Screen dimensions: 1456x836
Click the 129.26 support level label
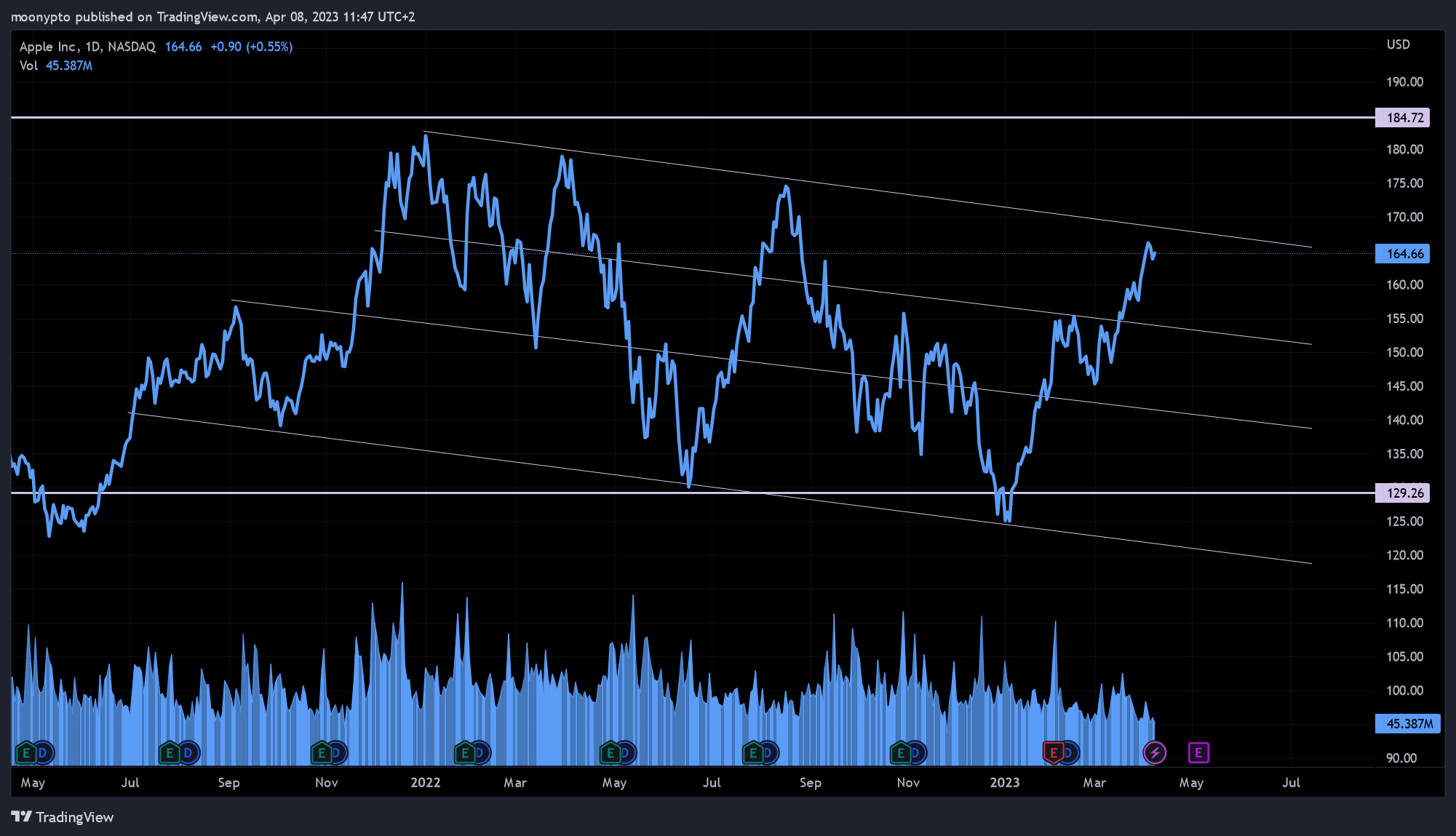coord(1402,493)
